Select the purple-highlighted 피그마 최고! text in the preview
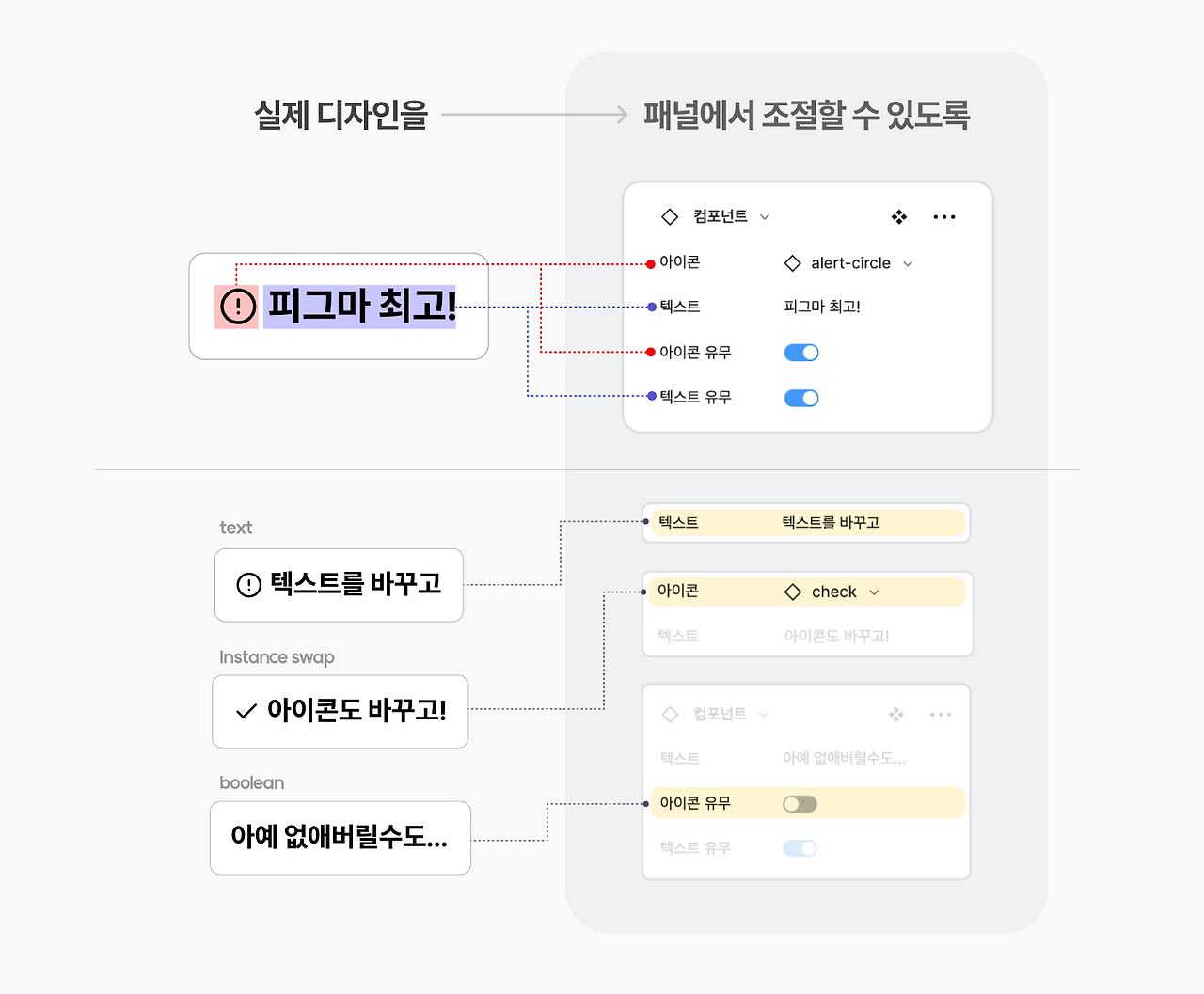The width and height of the screenshot is (1204, 994). [x=360, y=307]
